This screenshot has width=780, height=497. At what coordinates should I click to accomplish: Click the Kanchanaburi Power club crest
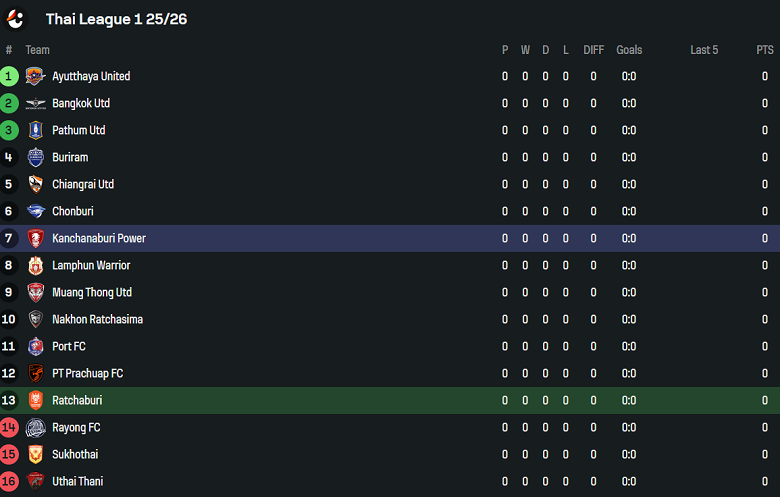click(36, 238)
